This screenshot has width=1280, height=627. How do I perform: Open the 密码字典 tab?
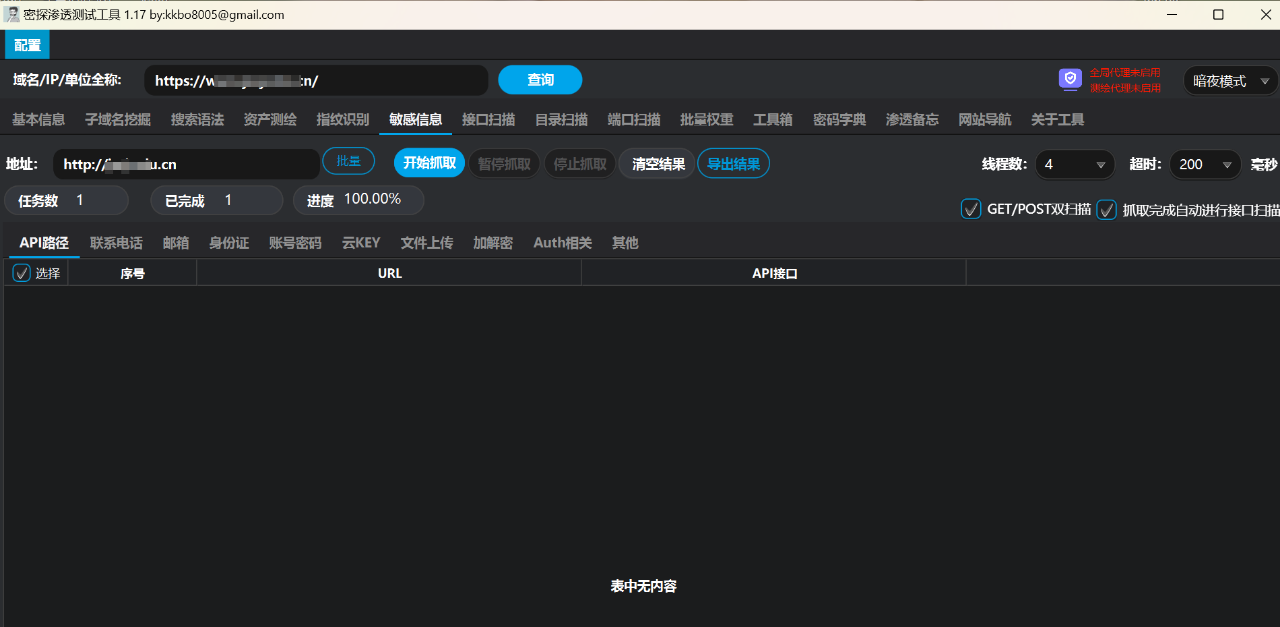click(x=839, y=119)
